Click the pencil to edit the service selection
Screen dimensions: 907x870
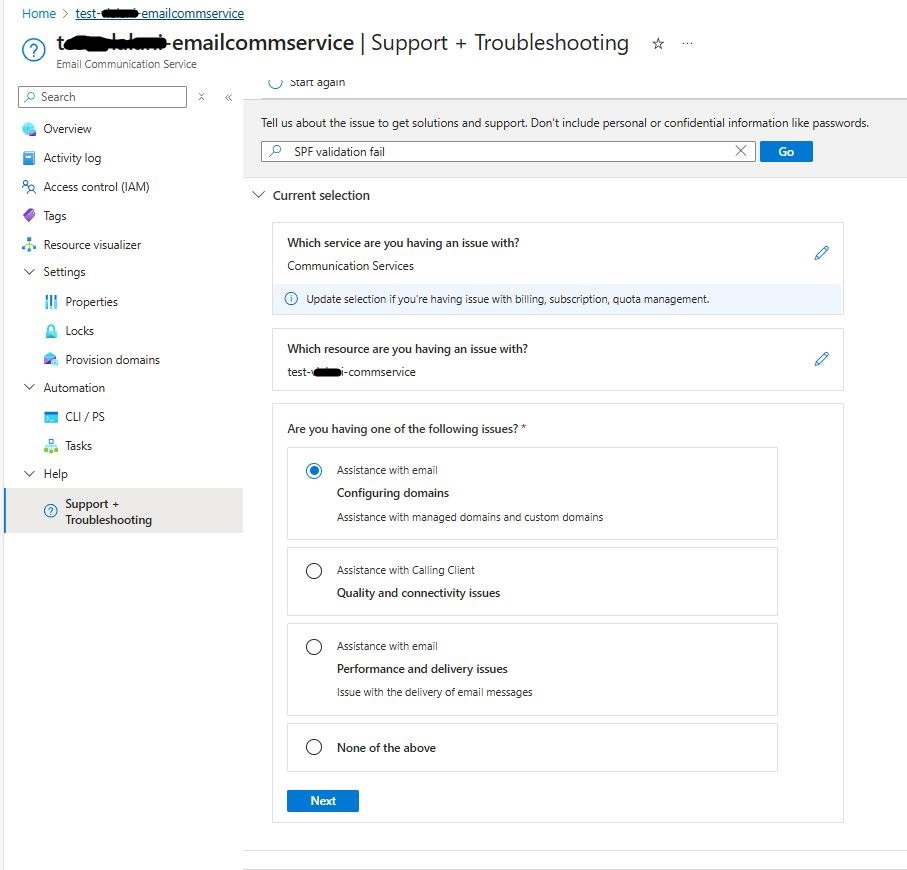coord(821,253)
